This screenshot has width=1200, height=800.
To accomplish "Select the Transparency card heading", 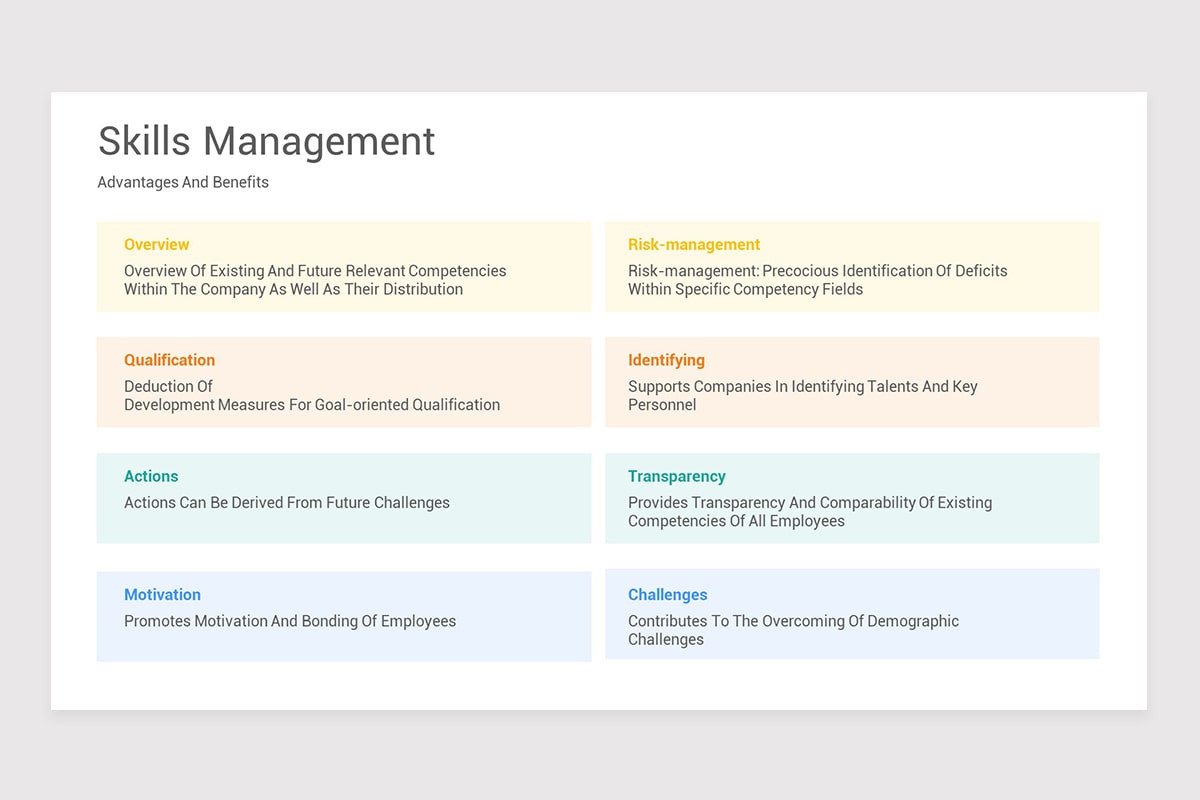I will [x=677, y=476].
